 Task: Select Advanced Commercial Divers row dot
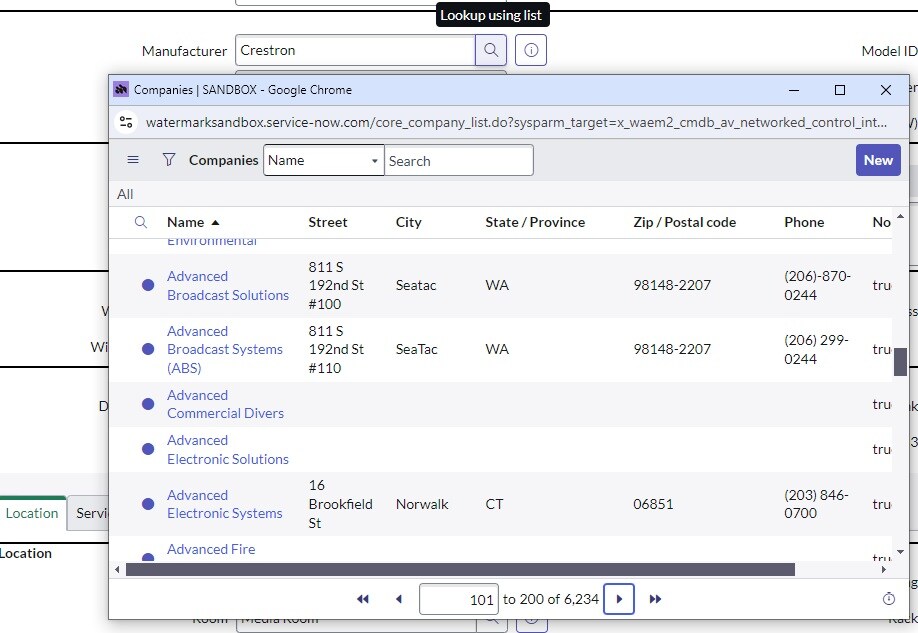coord(148,404)
